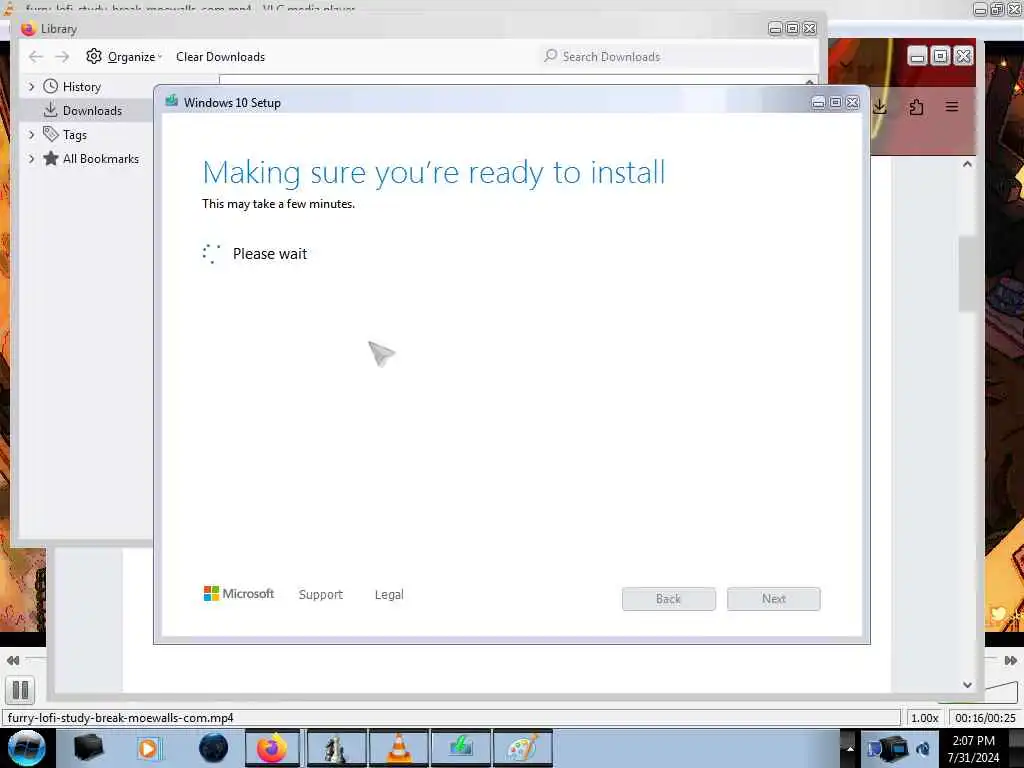Viewport: 1024px width, 768px height.
Task: Select Tags in Library sidebar
Action: pos(74,135)
